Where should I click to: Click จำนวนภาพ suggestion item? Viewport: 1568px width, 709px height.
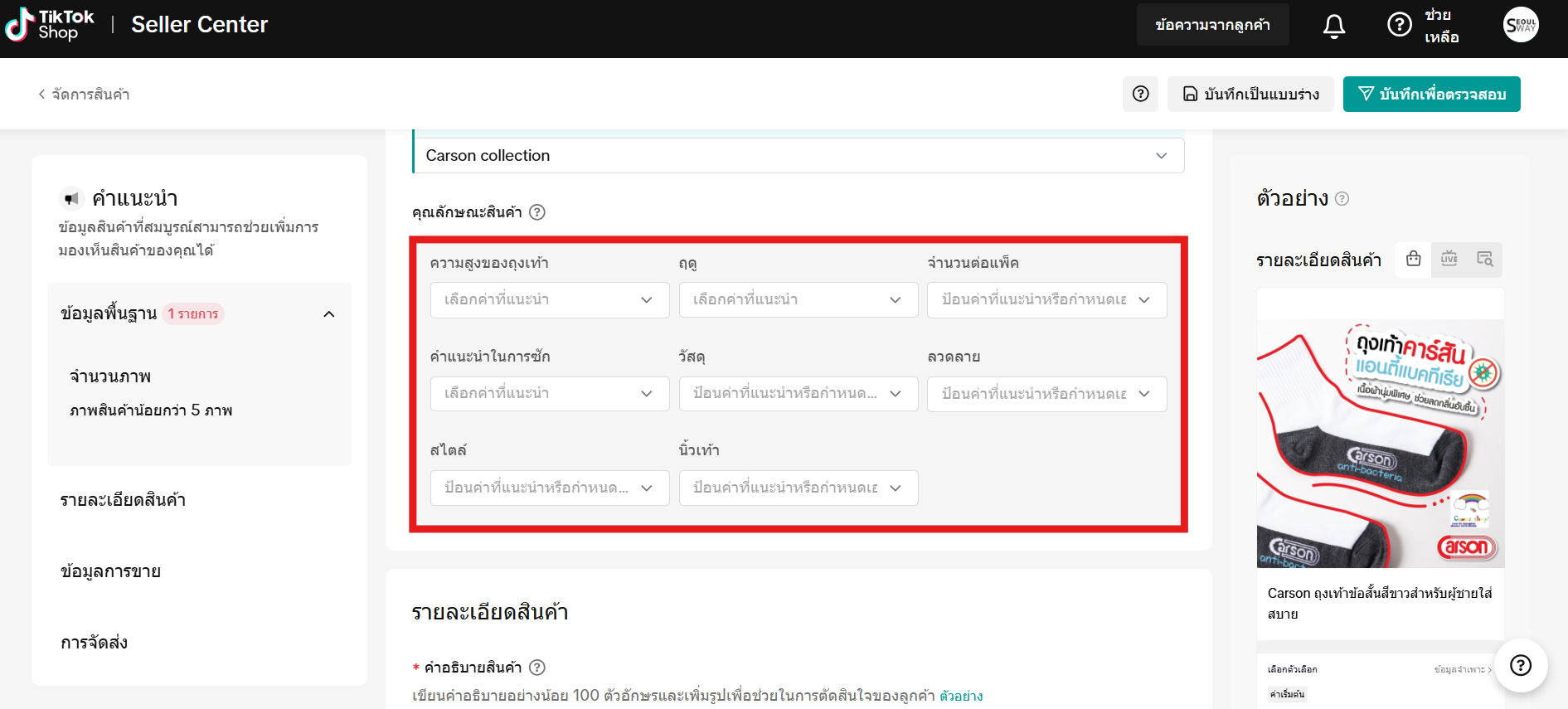coord(110,376)
